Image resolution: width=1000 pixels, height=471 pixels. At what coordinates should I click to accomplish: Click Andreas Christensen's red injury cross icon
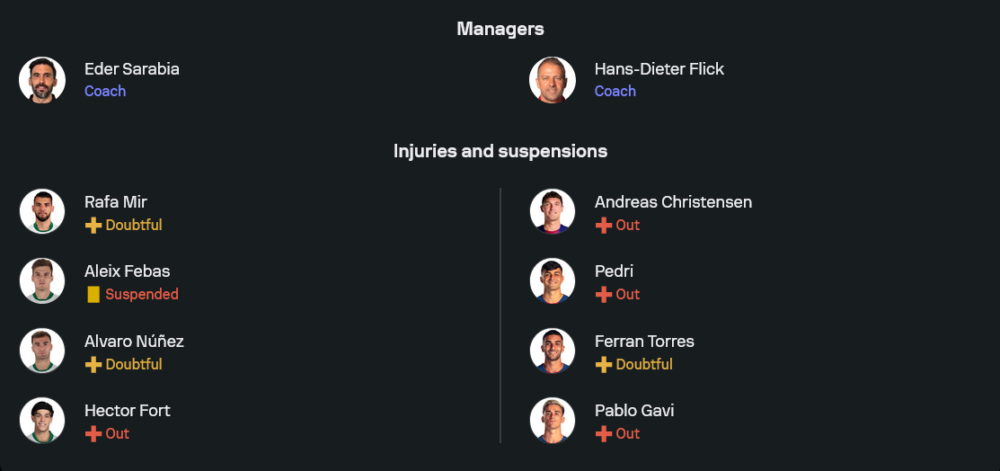coord(603,226)
